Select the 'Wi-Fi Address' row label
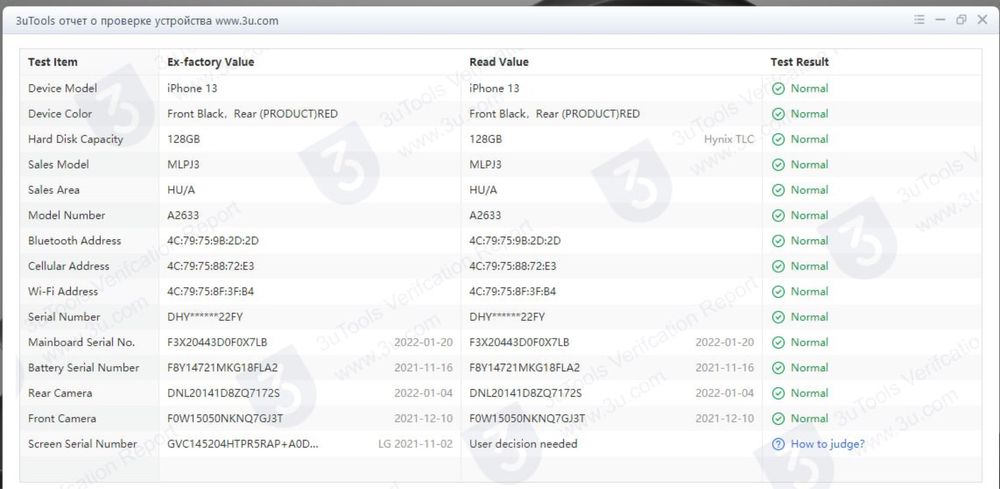The height and width of the screenshot is (489, 1000). click(62, 291)
